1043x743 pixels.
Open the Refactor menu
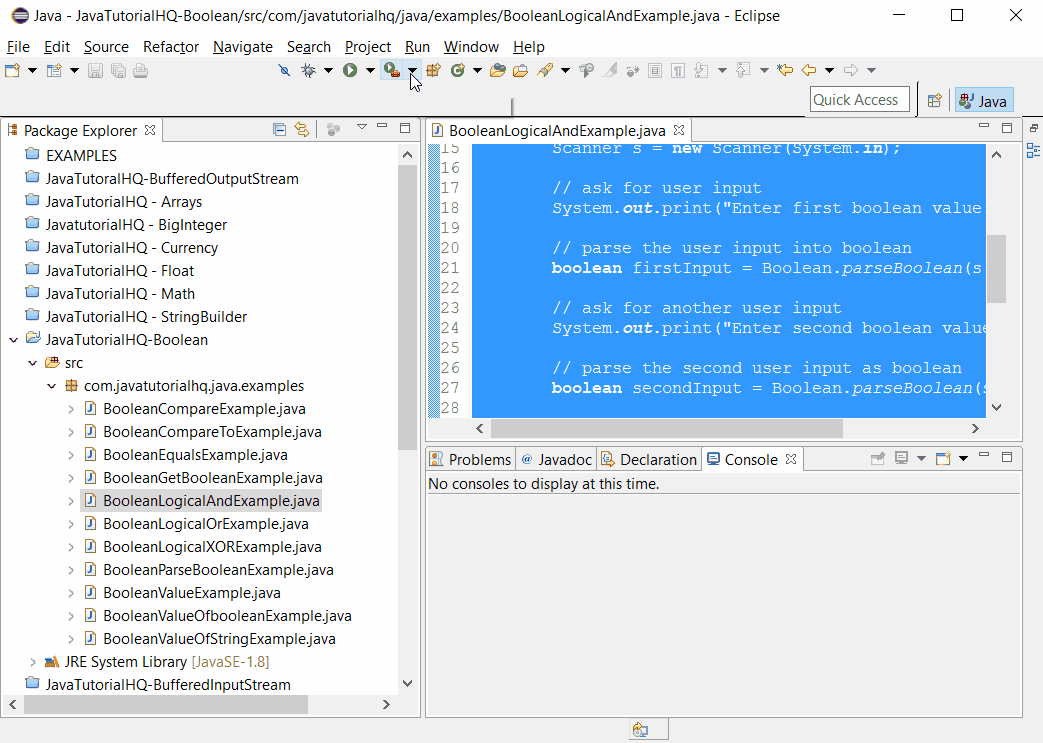[171, 47]
